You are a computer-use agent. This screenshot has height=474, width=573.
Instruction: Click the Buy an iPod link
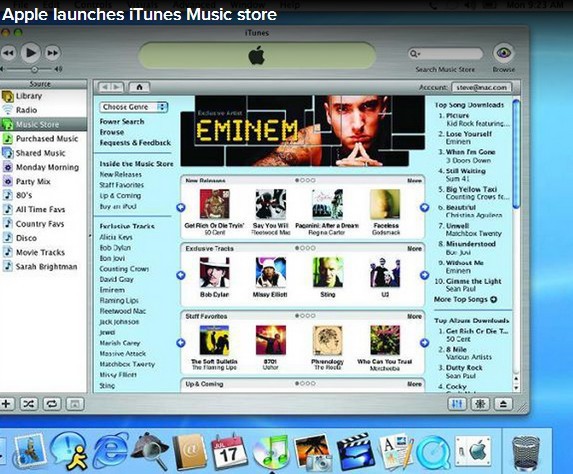[118, 206]
